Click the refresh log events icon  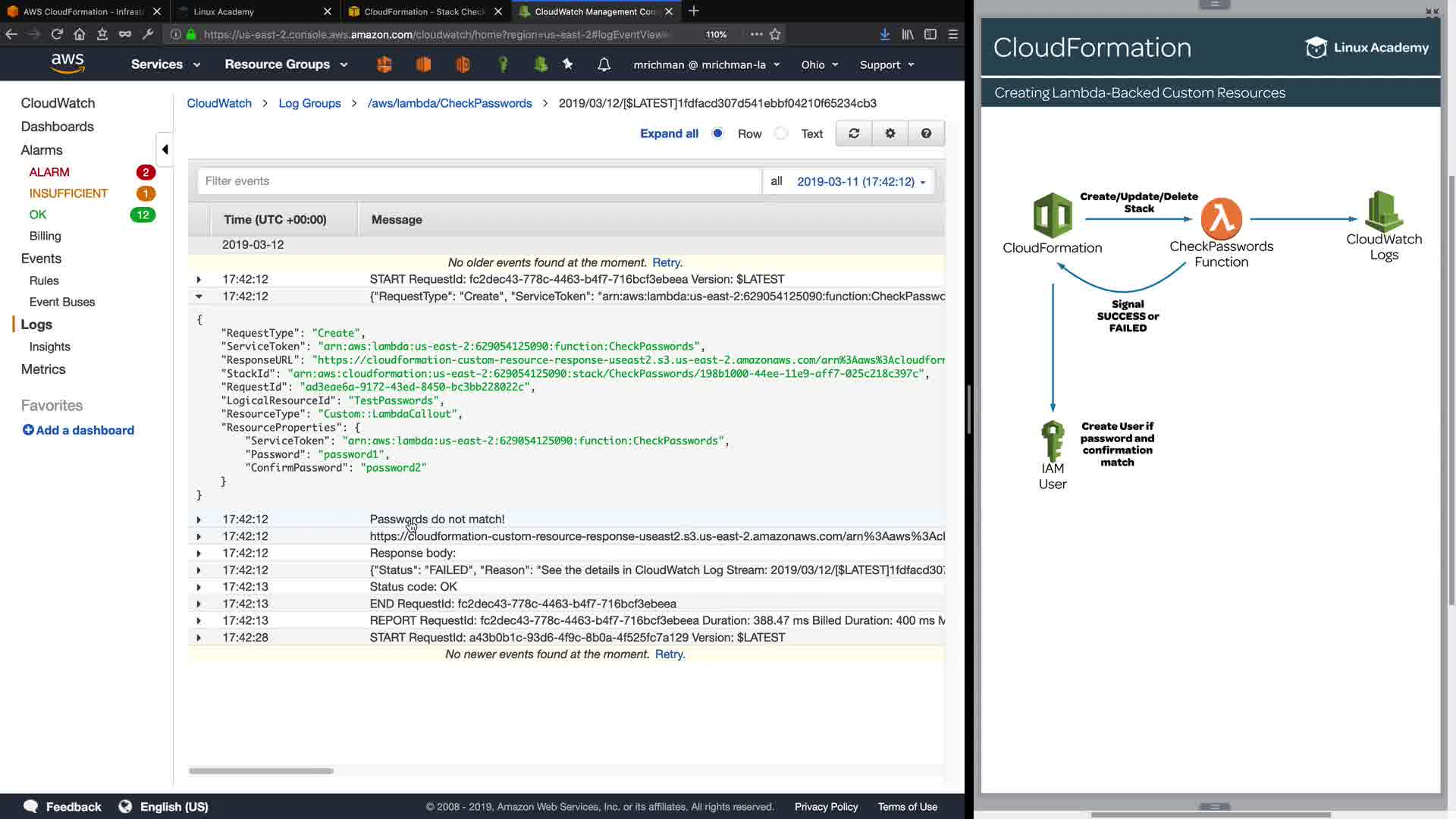click(854, 133)
